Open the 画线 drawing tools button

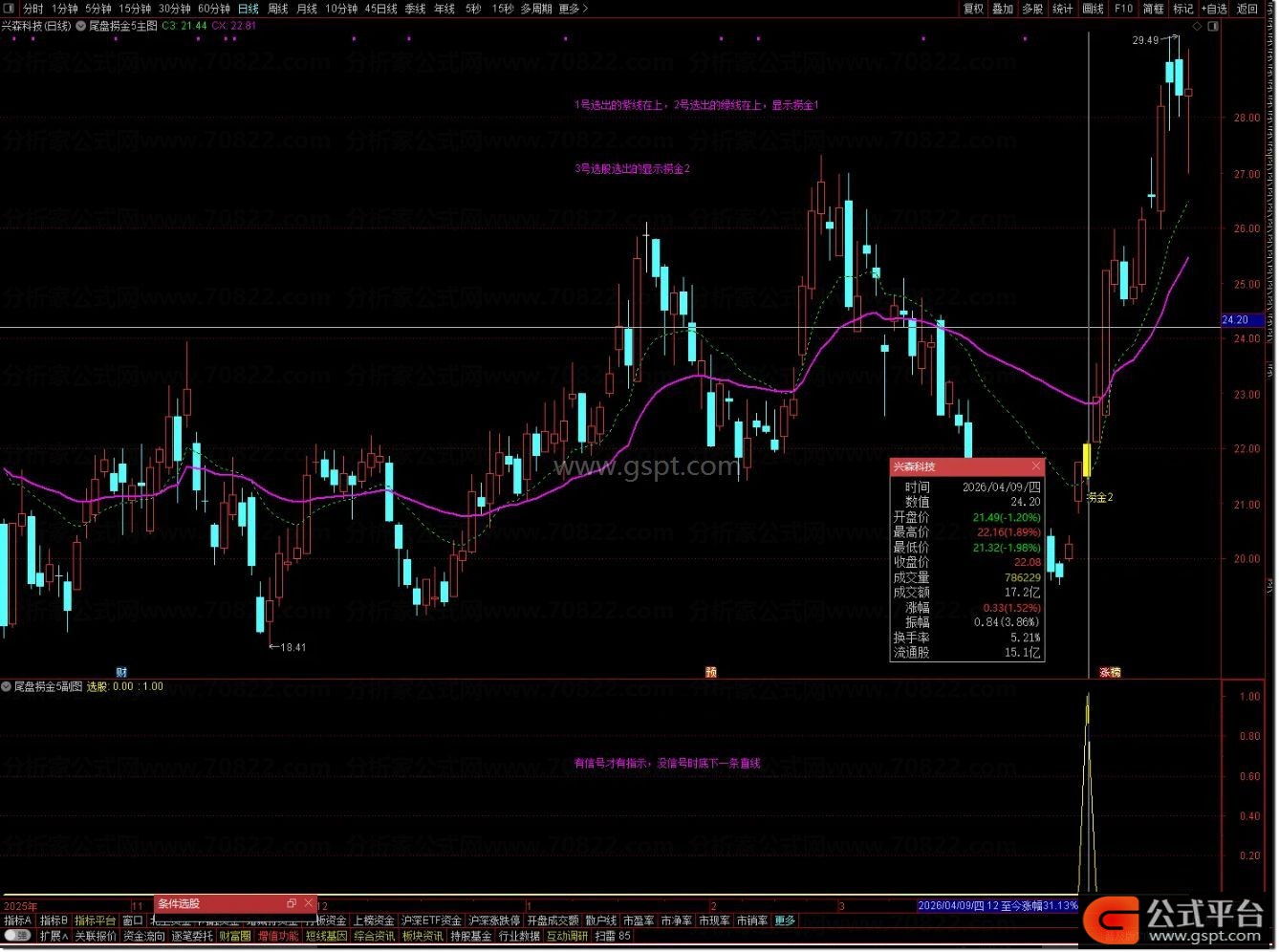(1093, 9)
